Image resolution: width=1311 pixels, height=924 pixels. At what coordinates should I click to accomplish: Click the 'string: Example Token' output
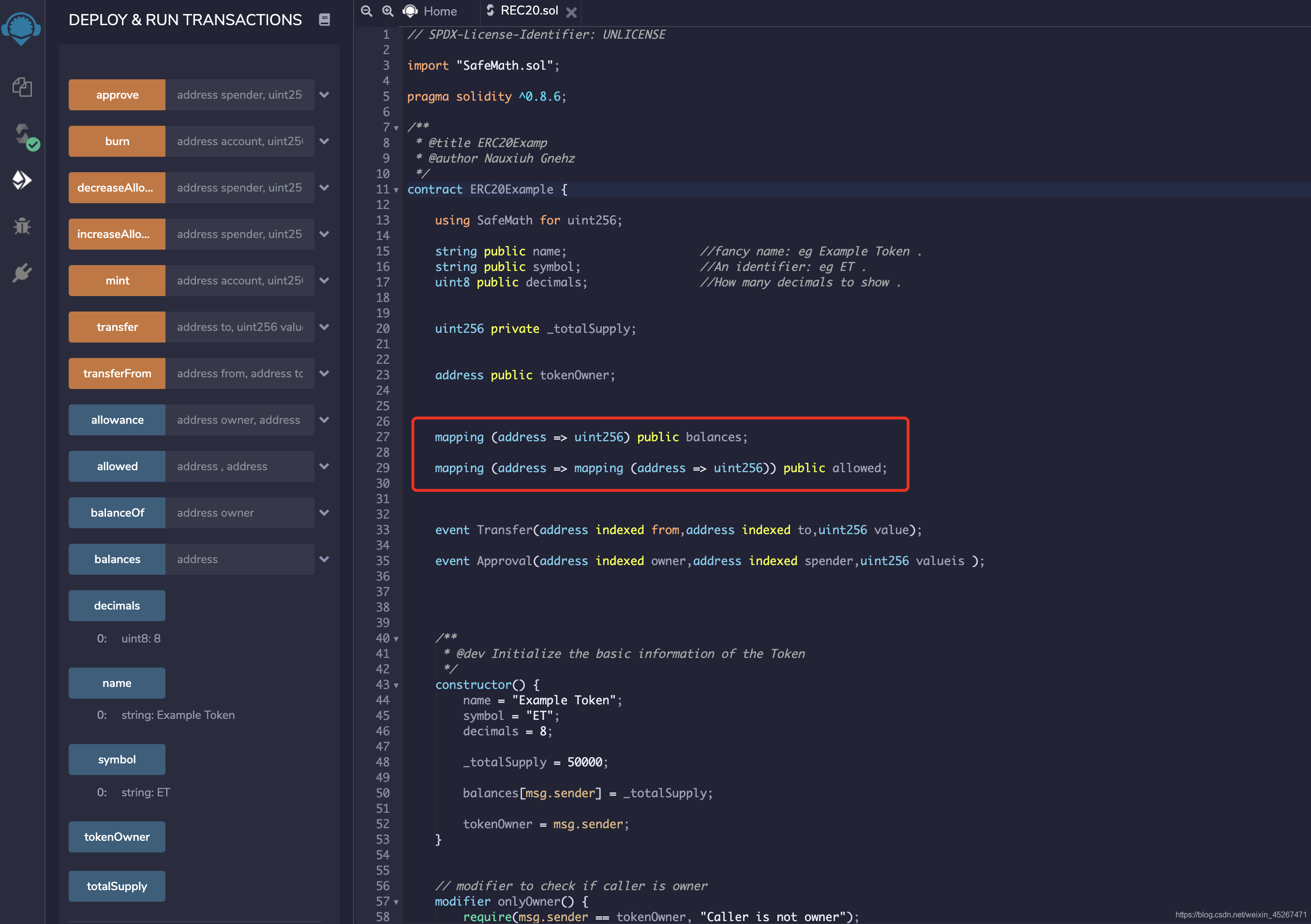pos(178,715)
